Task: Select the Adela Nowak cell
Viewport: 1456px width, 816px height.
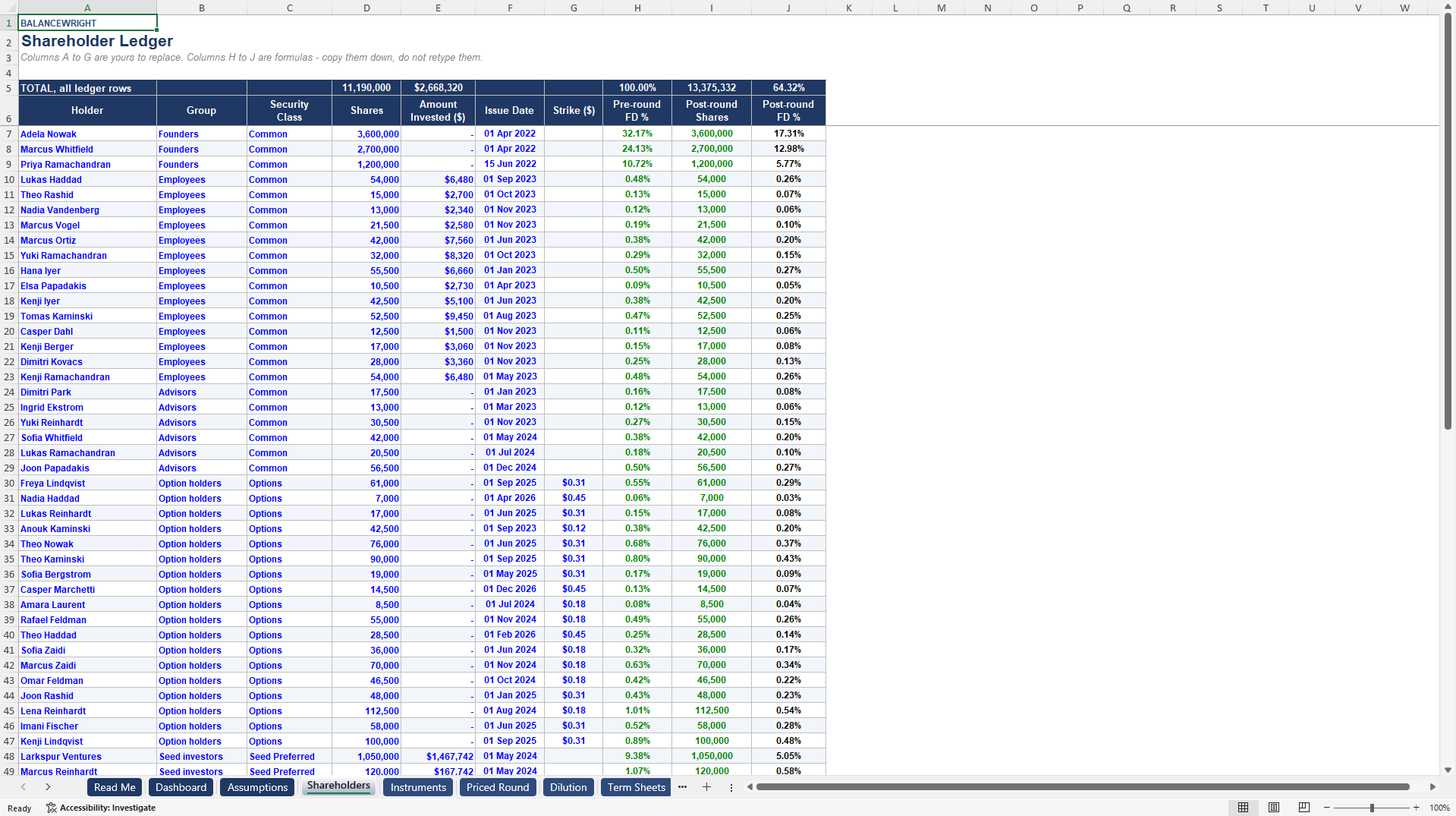Action: click(87, 134)
